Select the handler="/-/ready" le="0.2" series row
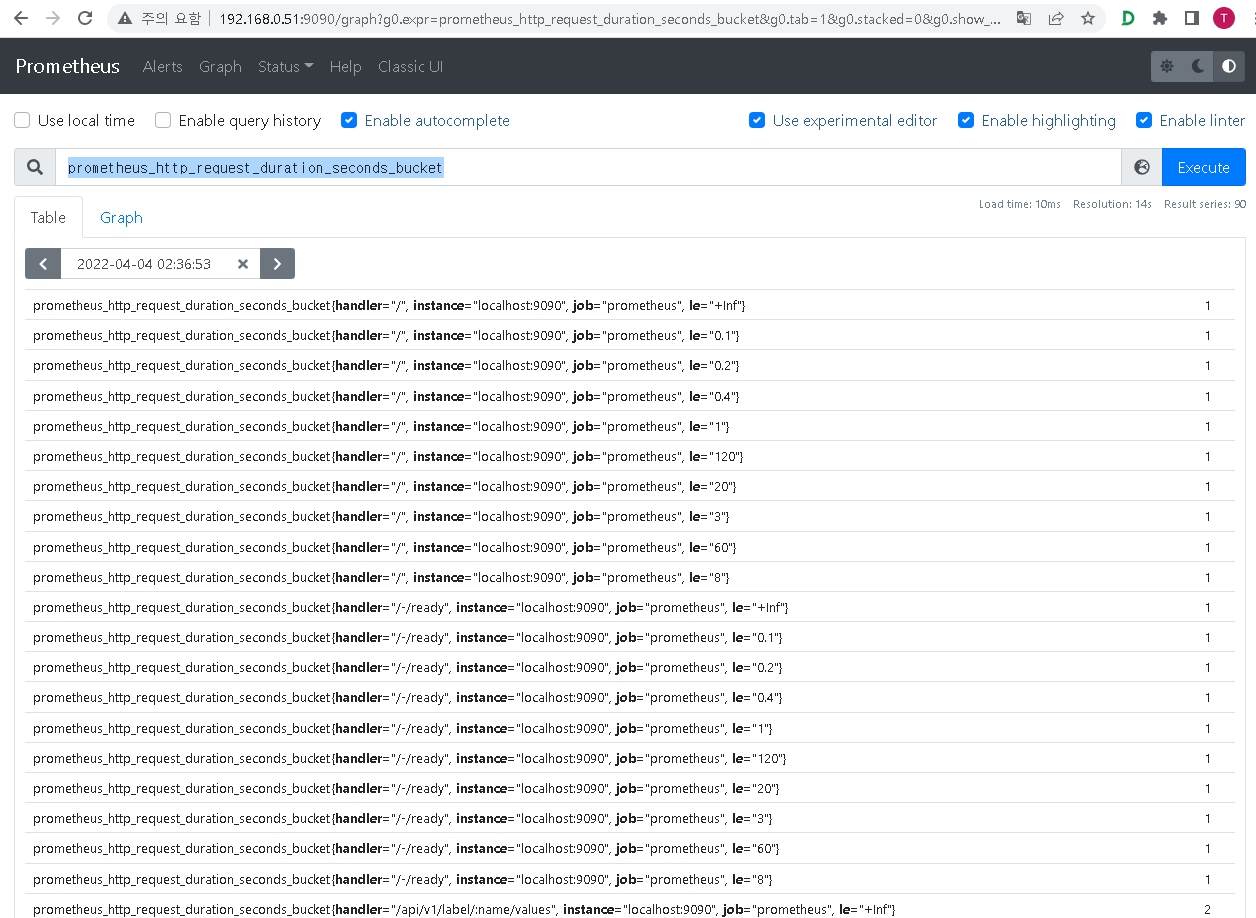The image size is (1256, 918). pyautogui.click(x=630, y=667)
